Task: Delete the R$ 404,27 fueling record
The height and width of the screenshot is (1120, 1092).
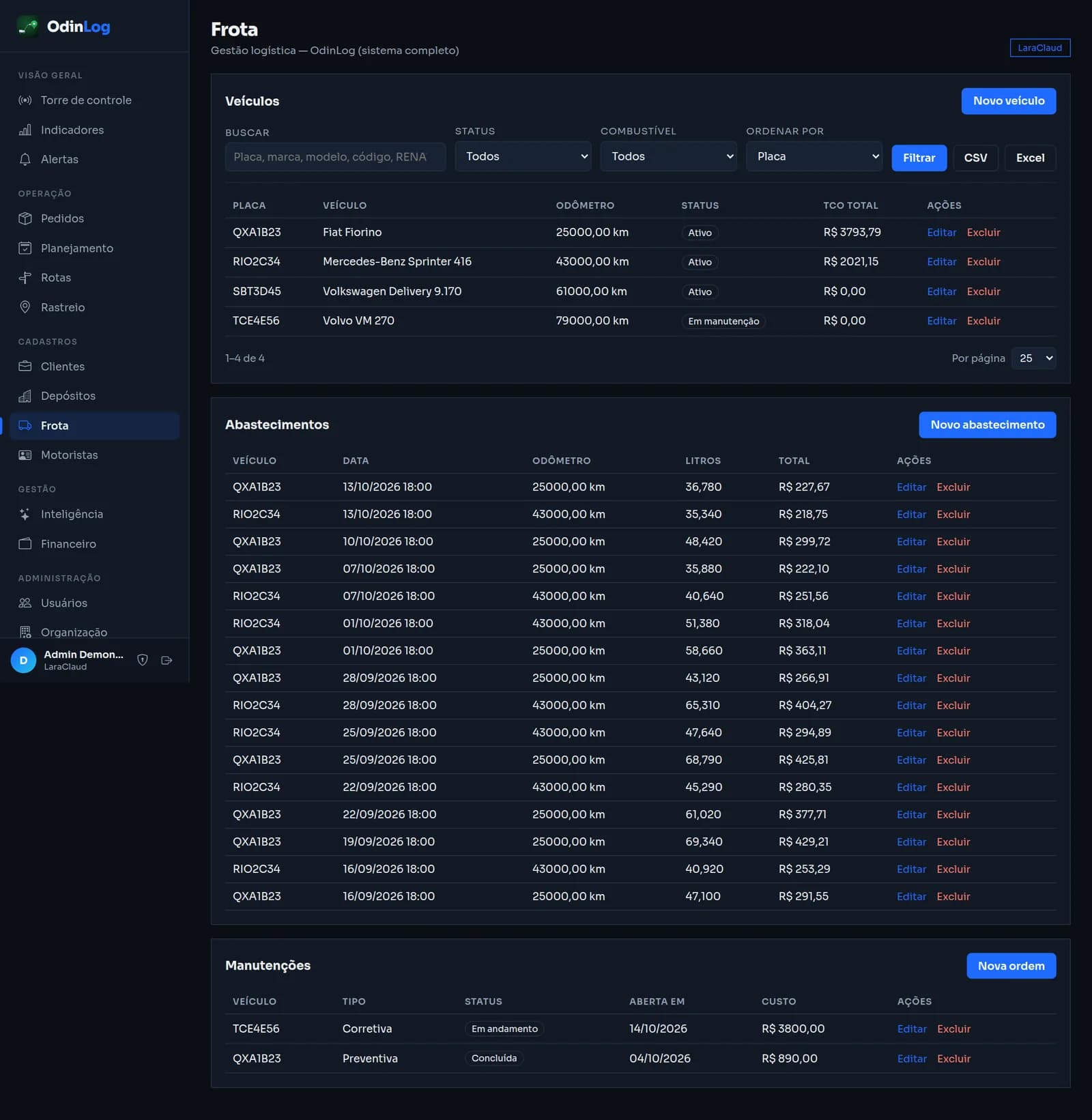Action: (x=953, y=705)
